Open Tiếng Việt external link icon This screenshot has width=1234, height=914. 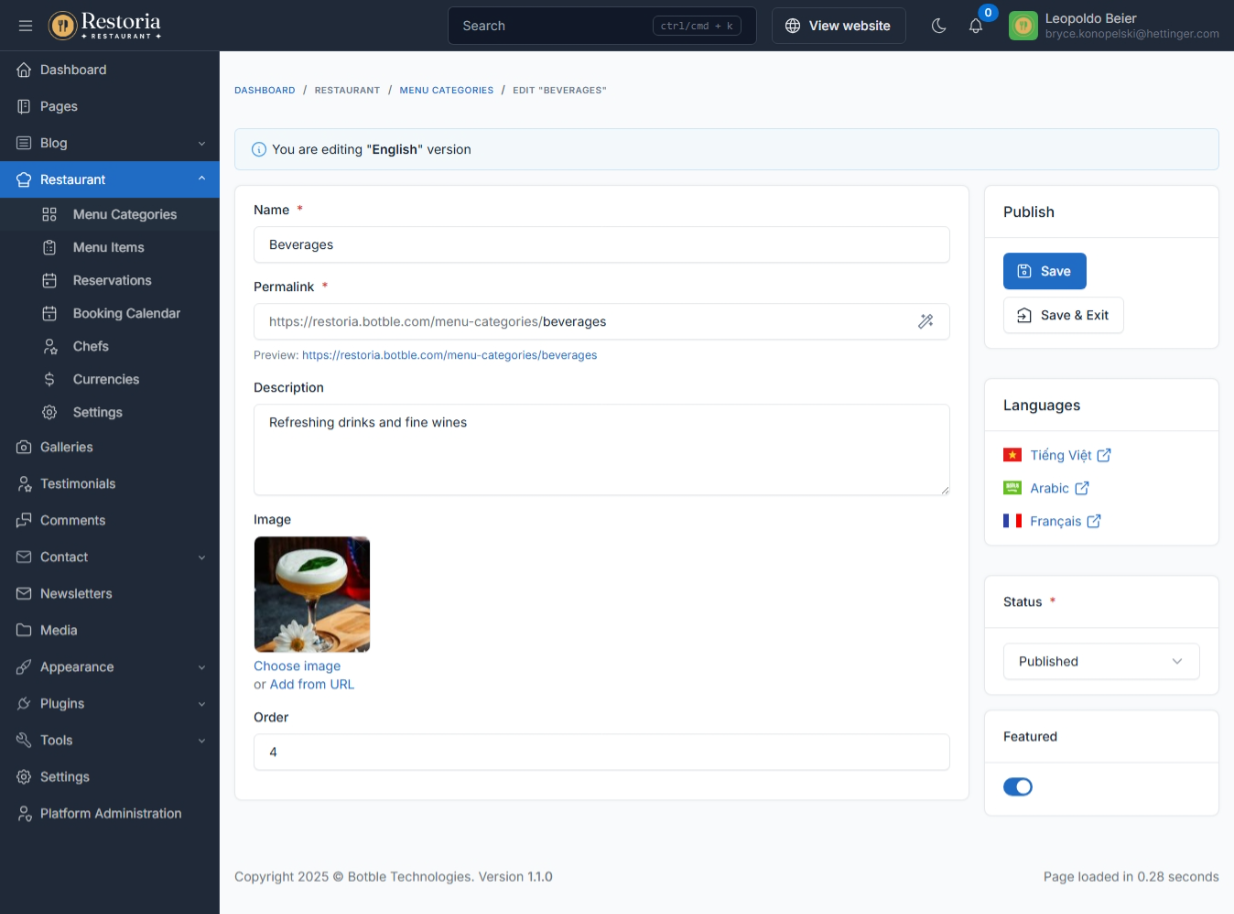[x=1104, y=455]
